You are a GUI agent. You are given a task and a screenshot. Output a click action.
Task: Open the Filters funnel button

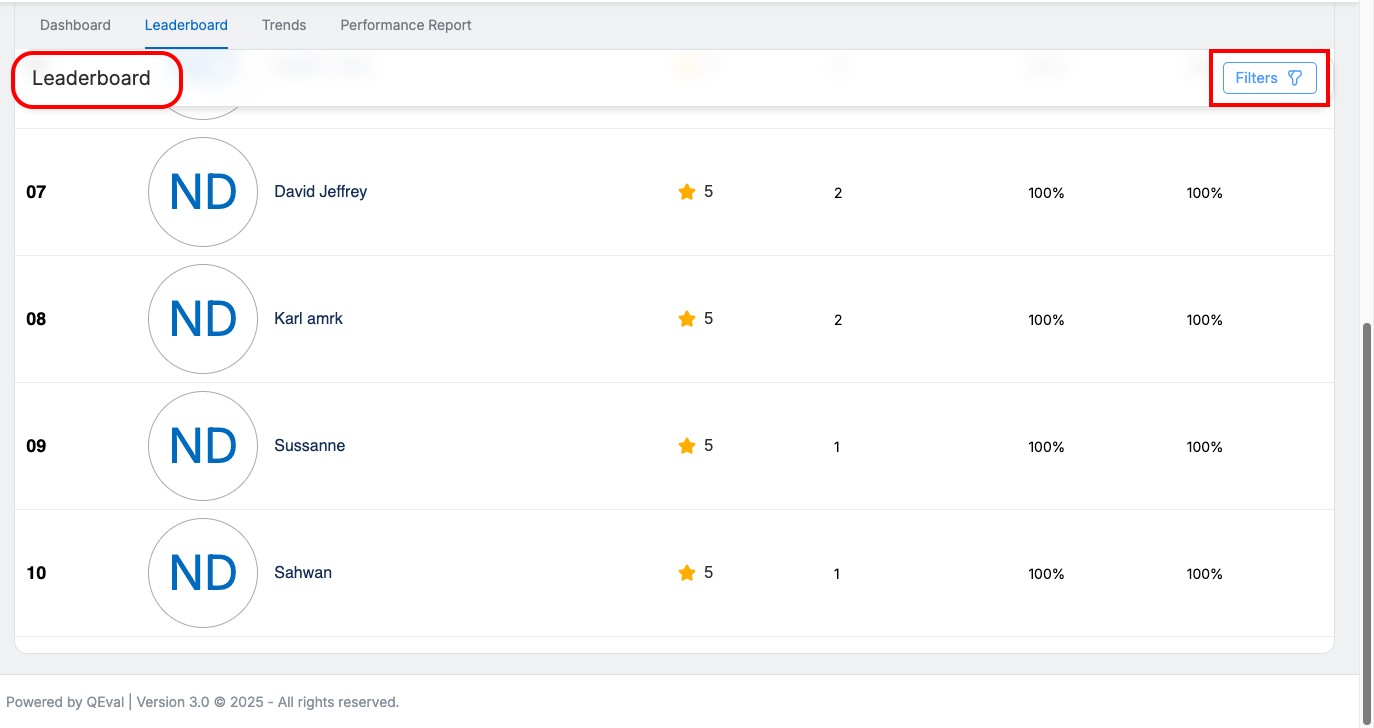click(1269, 78)
